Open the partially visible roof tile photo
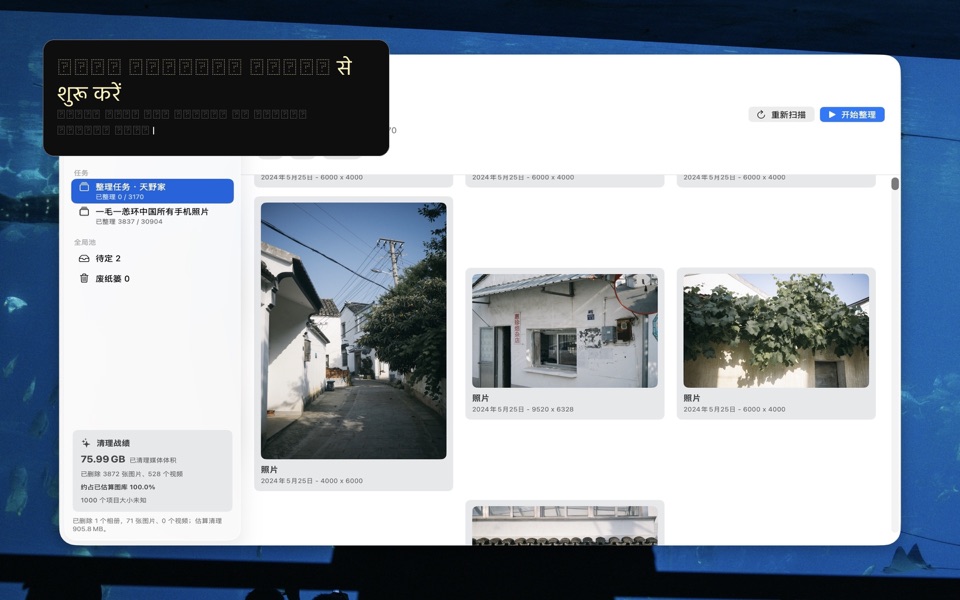 tap(564, 525)
